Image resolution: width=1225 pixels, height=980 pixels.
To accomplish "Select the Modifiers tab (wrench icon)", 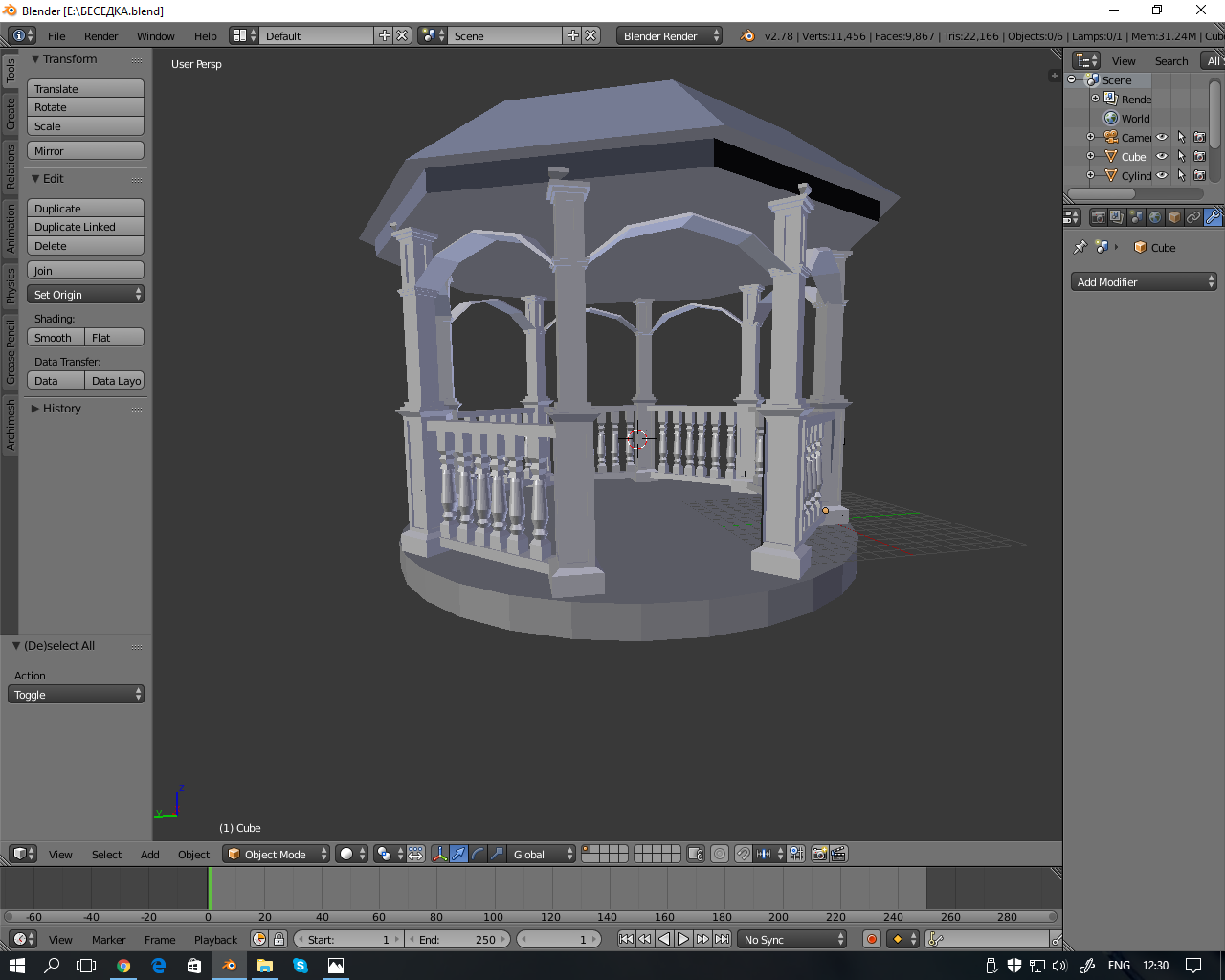I will [1212, 217].
